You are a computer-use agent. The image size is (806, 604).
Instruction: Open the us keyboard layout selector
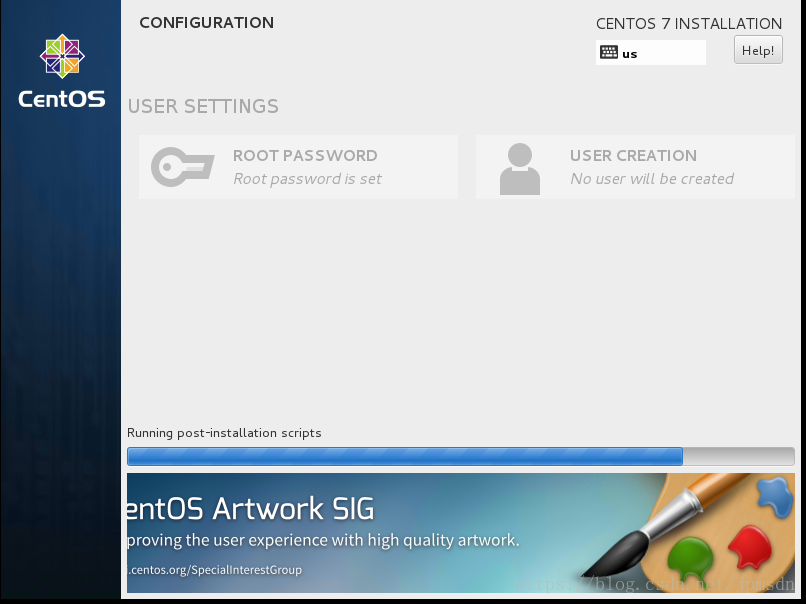point(651,53)
